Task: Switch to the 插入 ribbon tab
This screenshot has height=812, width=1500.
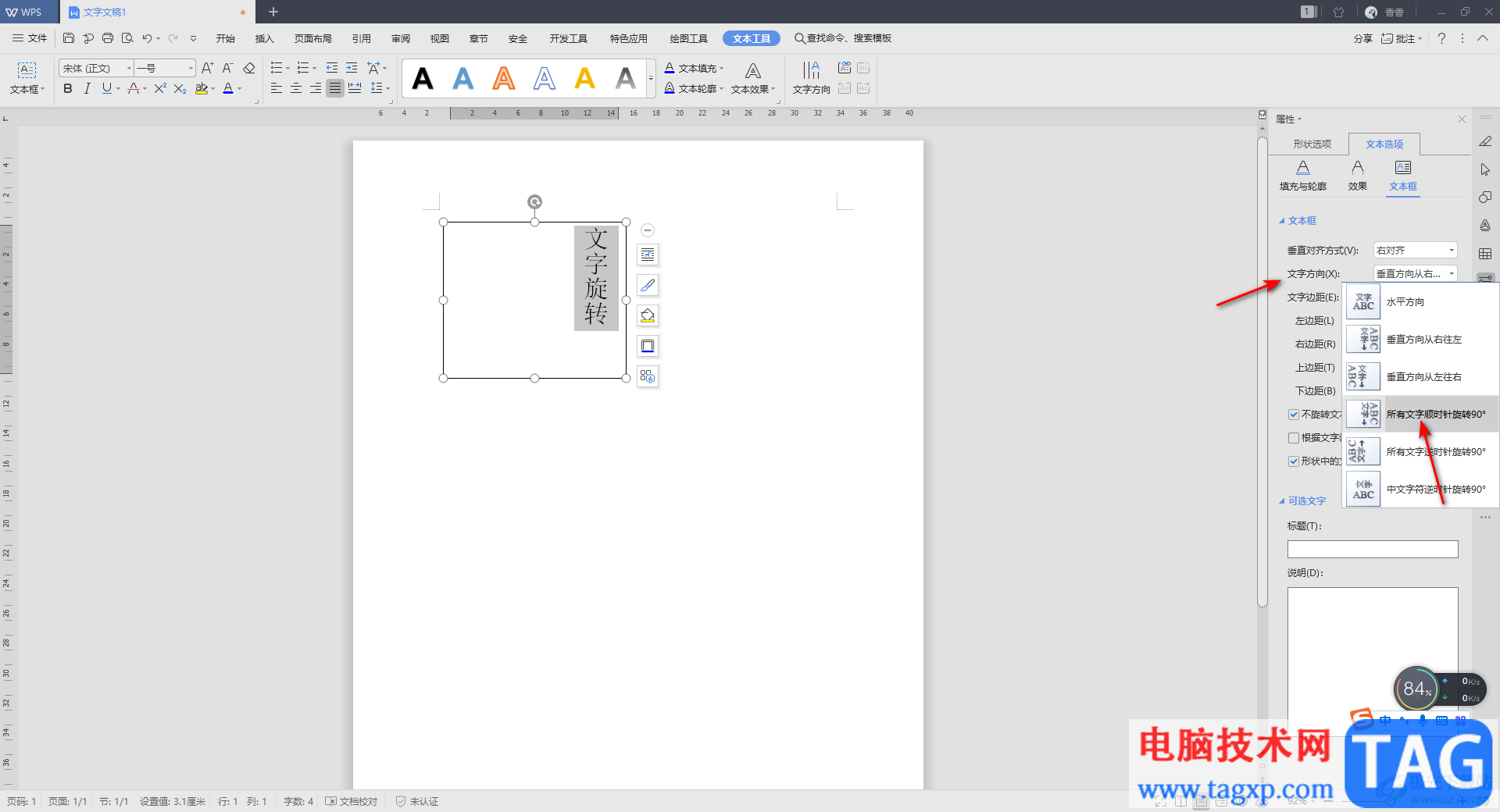Action: (x=265, y=38)
